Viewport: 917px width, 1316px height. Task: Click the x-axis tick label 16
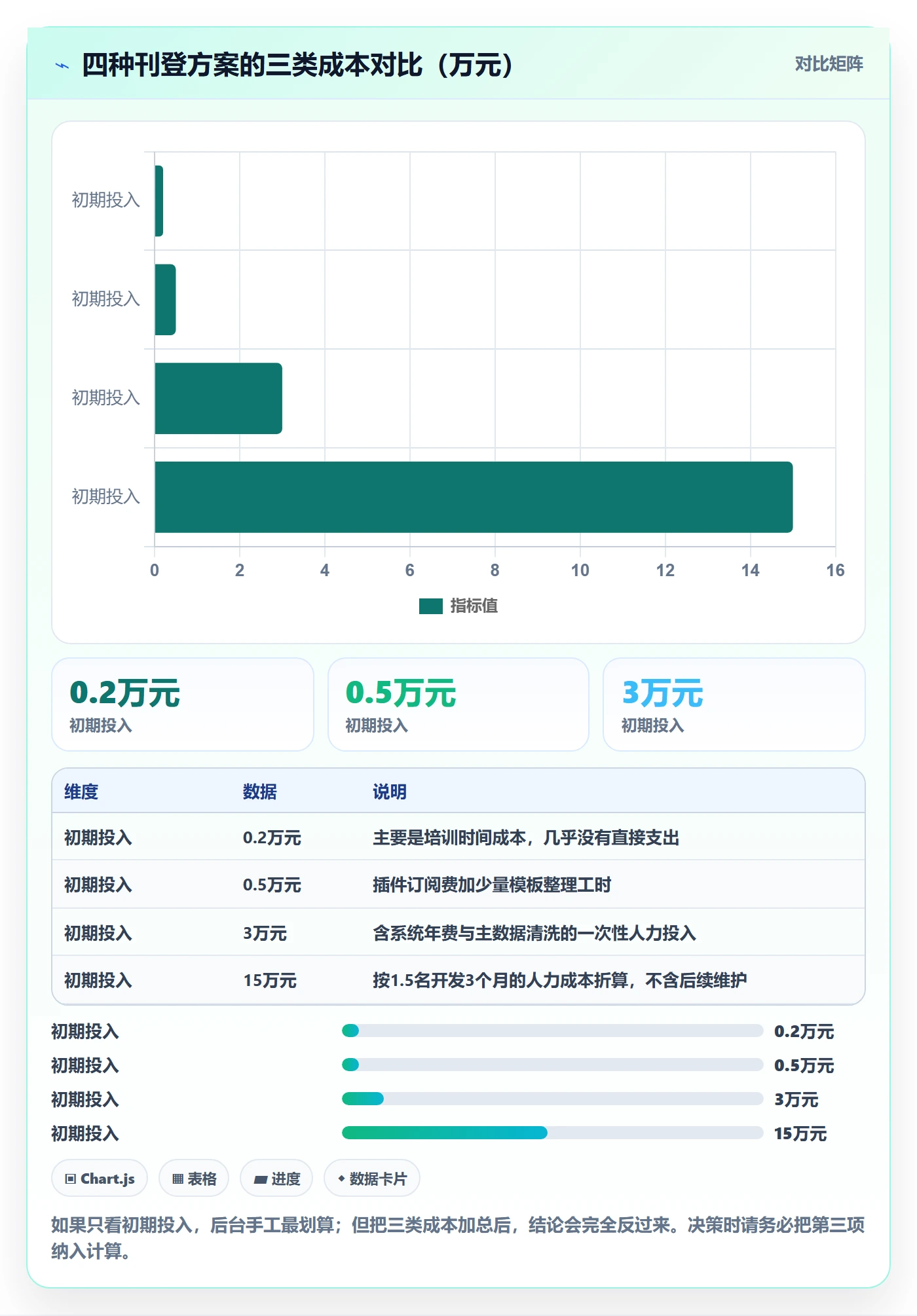point(835,570)
